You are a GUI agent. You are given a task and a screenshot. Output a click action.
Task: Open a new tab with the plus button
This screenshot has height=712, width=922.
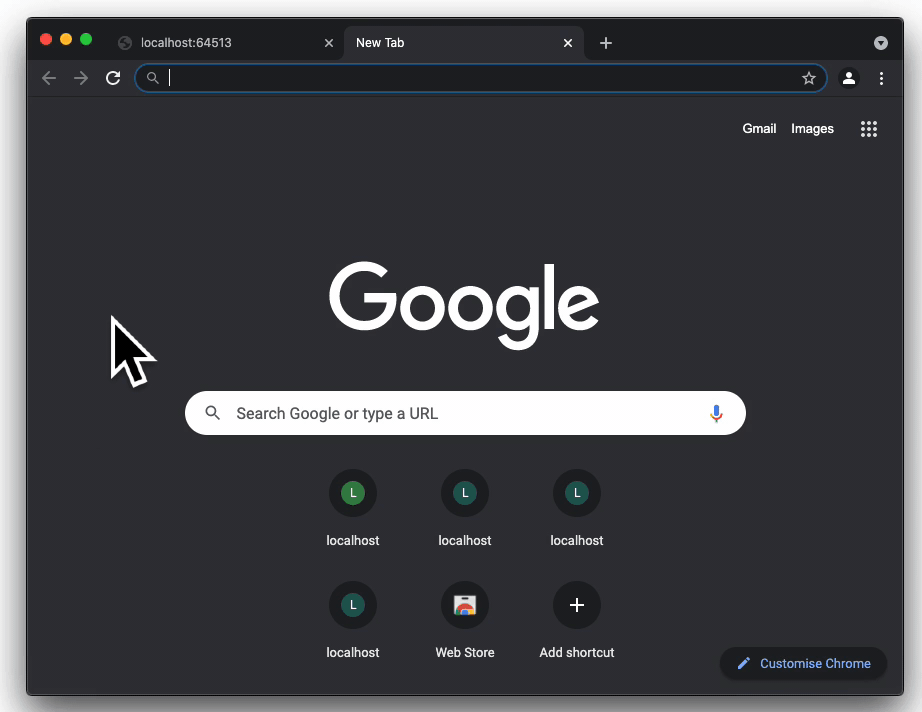606,43
